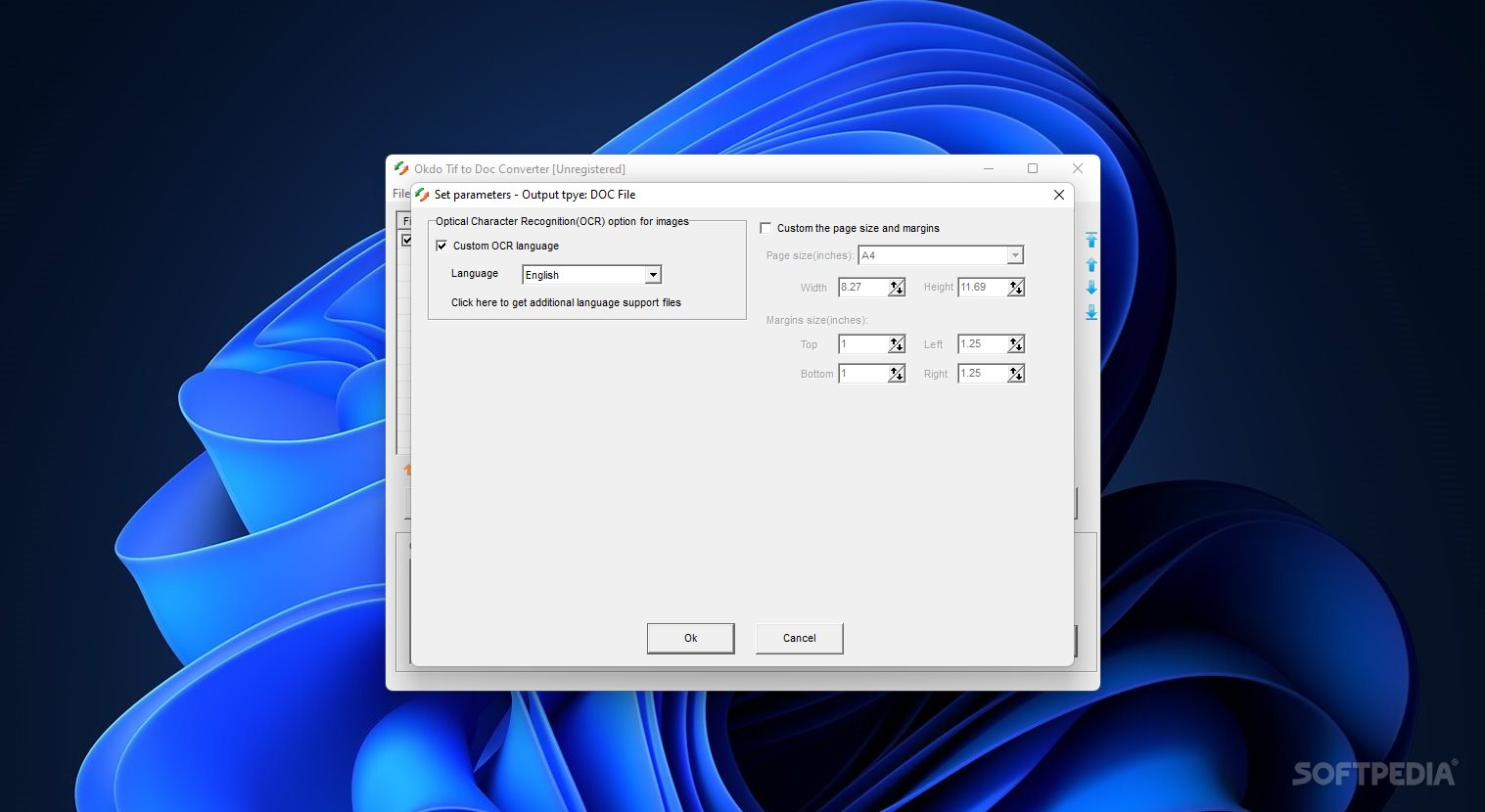
Task: Click the move-to-bottom arrow icon
Action: pyautogui.click(x=1091, y=312)
